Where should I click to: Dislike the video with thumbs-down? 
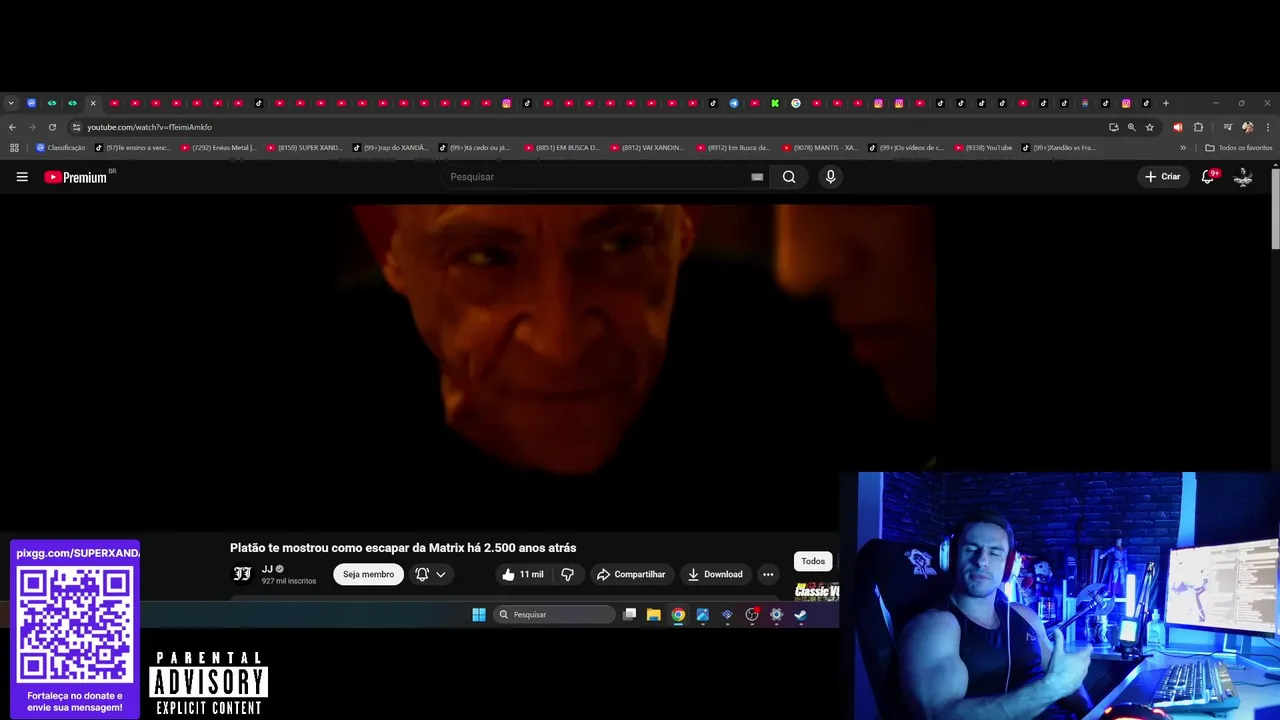[567, 574]
